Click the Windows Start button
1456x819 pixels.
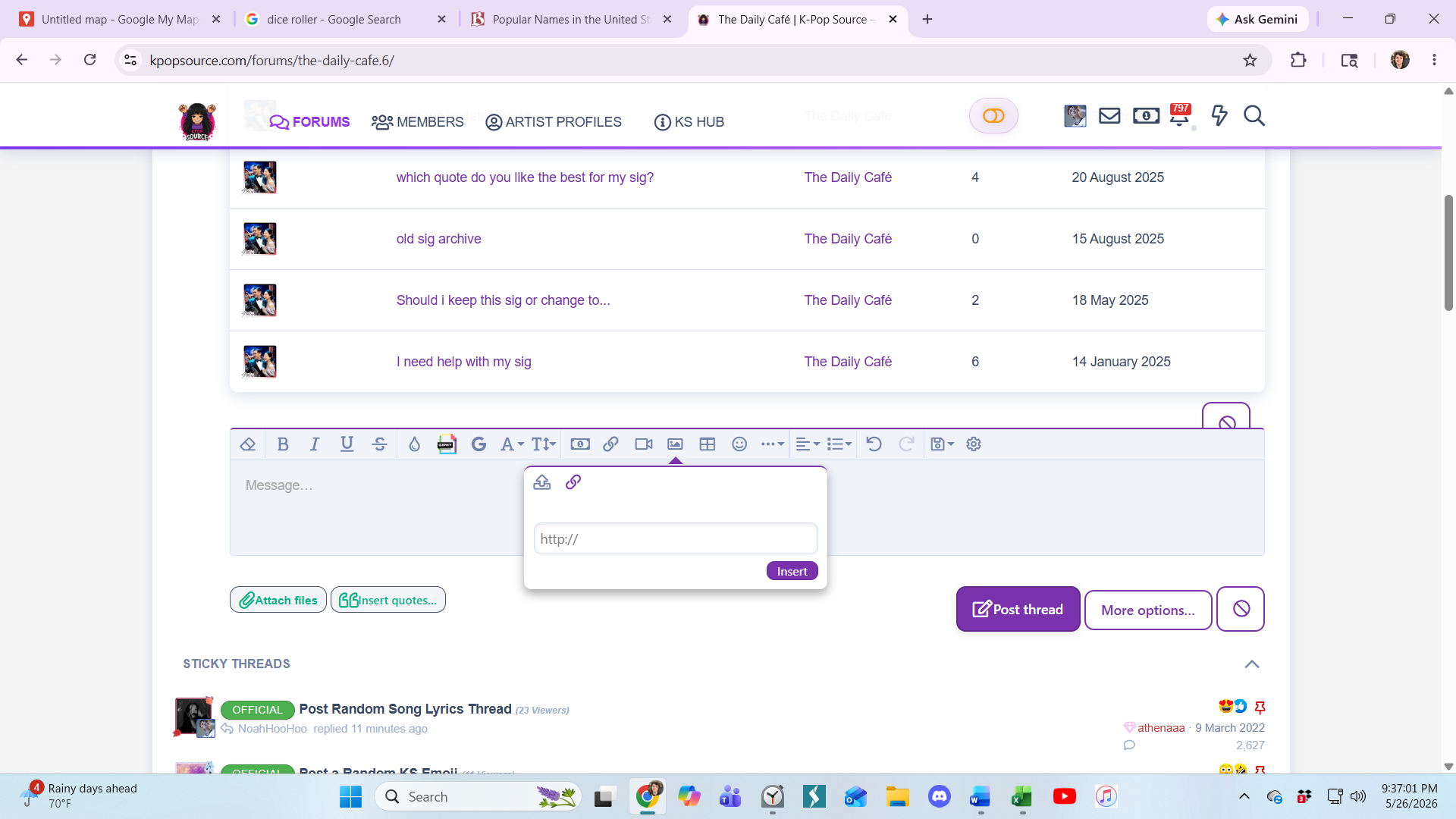point(350,796)
